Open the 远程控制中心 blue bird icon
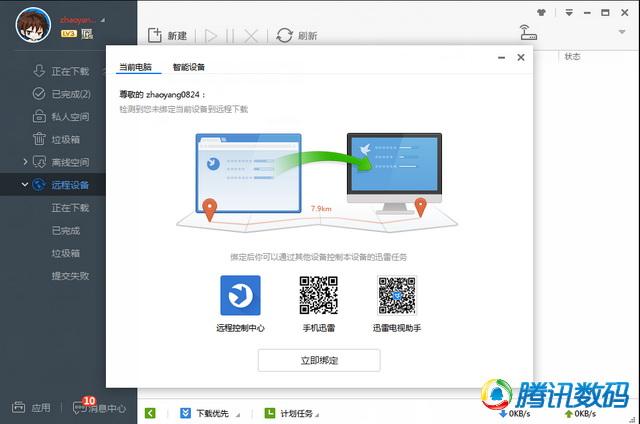The width and height of the screenshot is (640, 424). (x=240, y=295)
